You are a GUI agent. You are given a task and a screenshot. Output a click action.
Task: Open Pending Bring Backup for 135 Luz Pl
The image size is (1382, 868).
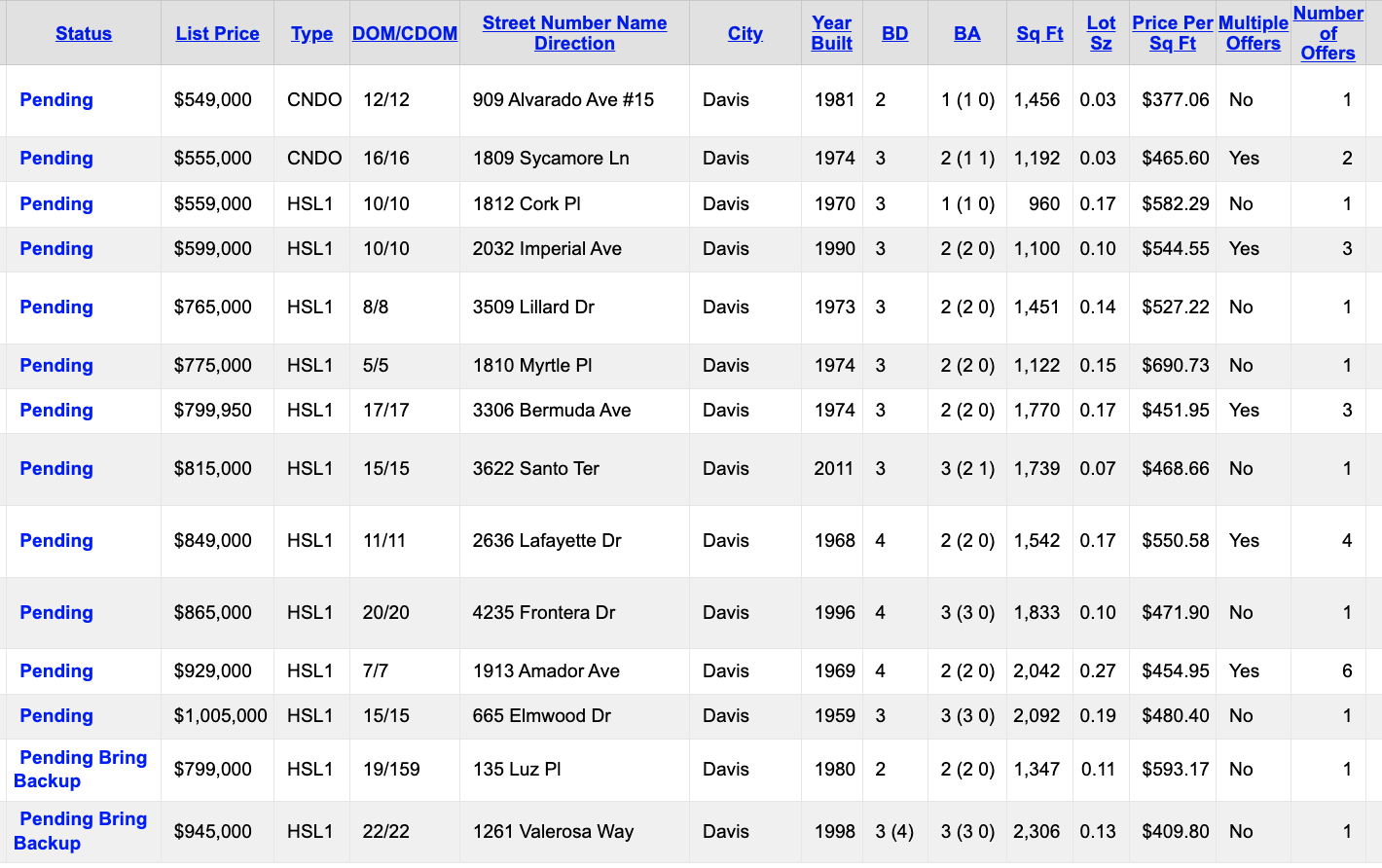coord(81,770)
